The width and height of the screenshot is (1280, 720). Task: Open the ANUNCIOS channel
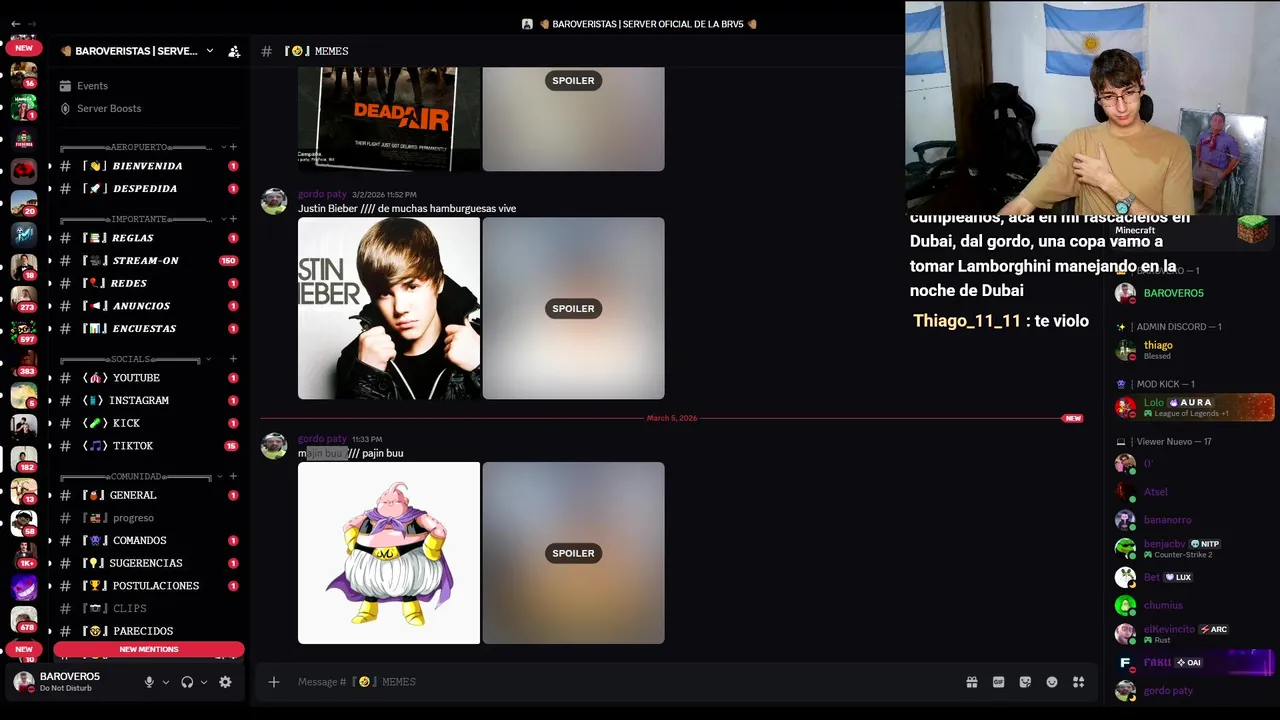149,306
